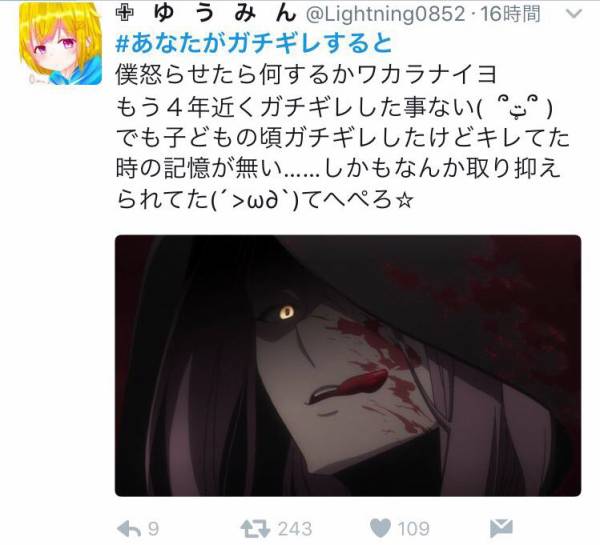This screenshot has width=600, height=545.
Task: Click the tweet line ending てへぺろ☆
Action: 265,200
